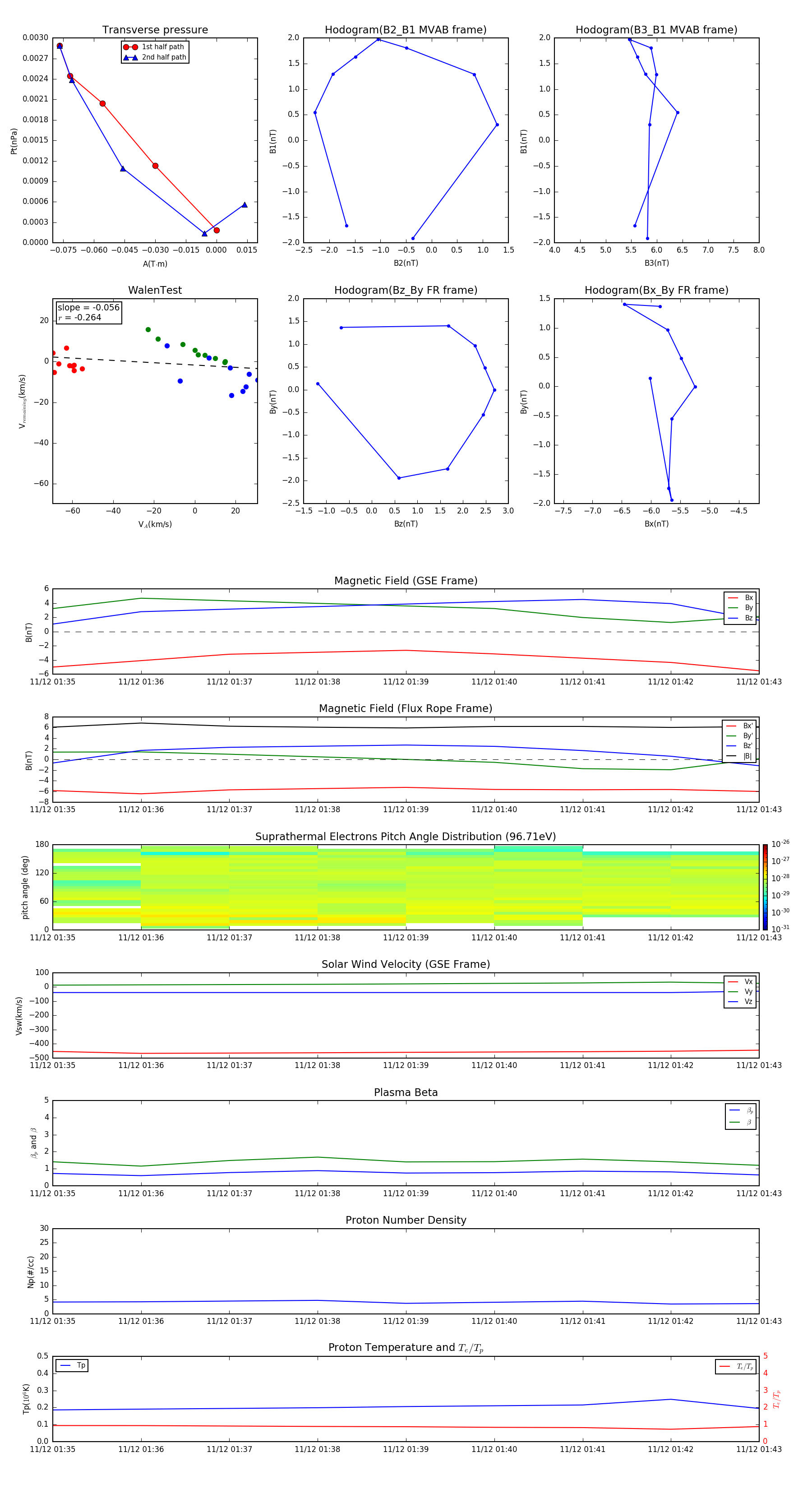Click the "slope = -0.056" annotation

click(x=88, y=308)
